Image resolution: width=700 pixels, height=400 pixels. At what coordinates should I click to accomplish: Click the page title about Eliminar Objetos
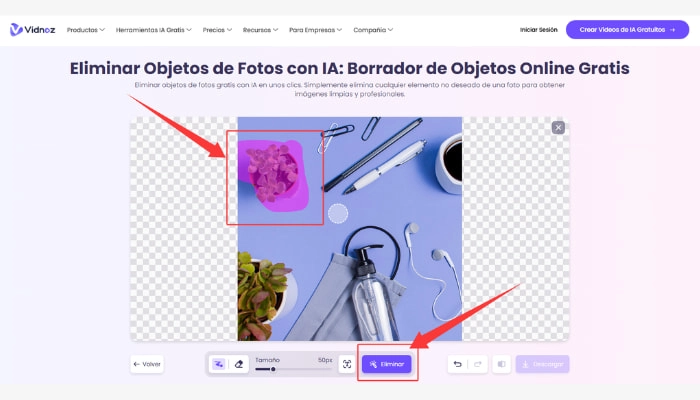click(350, 68)
